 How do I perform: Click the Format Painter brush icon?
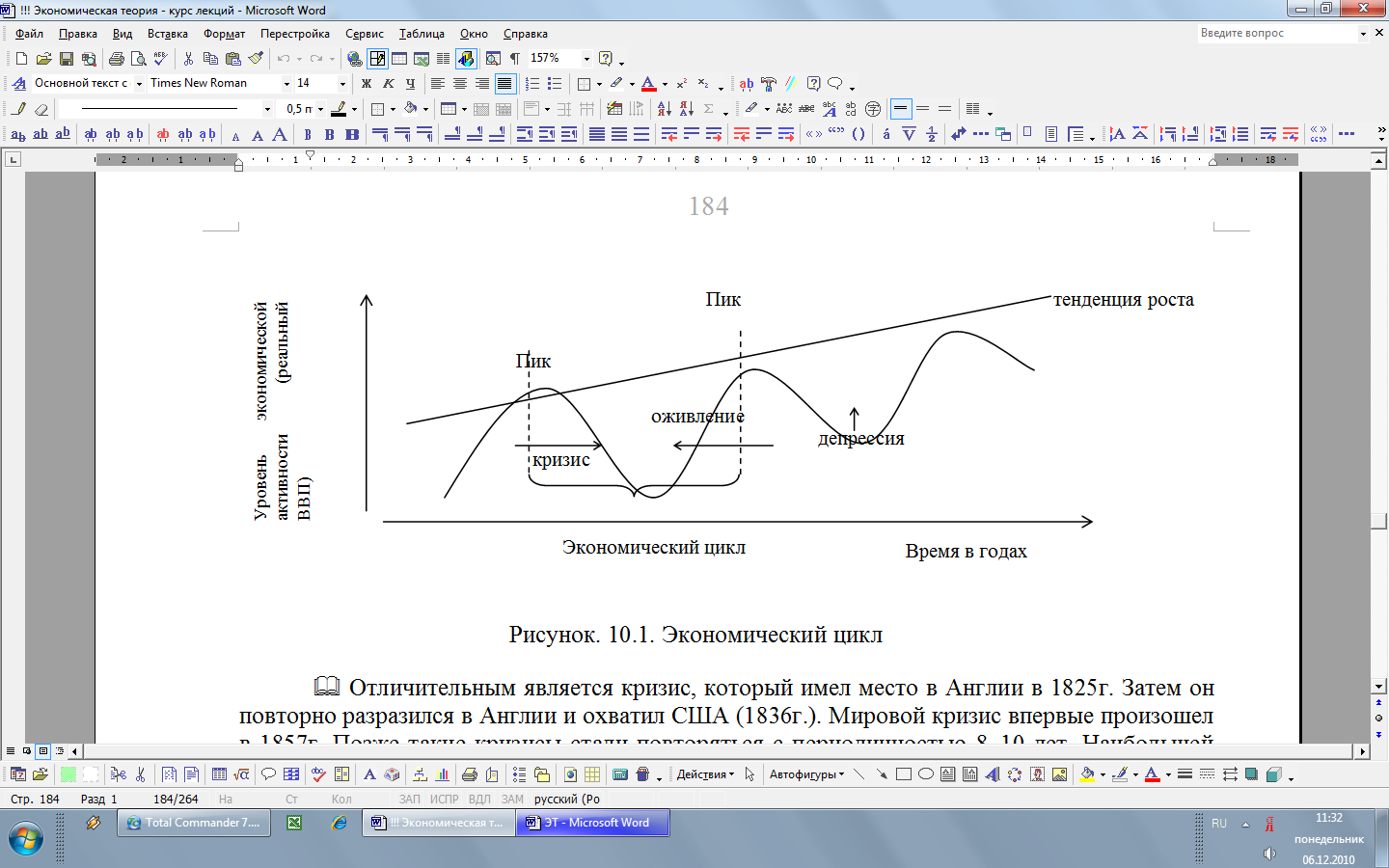pos(256,59)
